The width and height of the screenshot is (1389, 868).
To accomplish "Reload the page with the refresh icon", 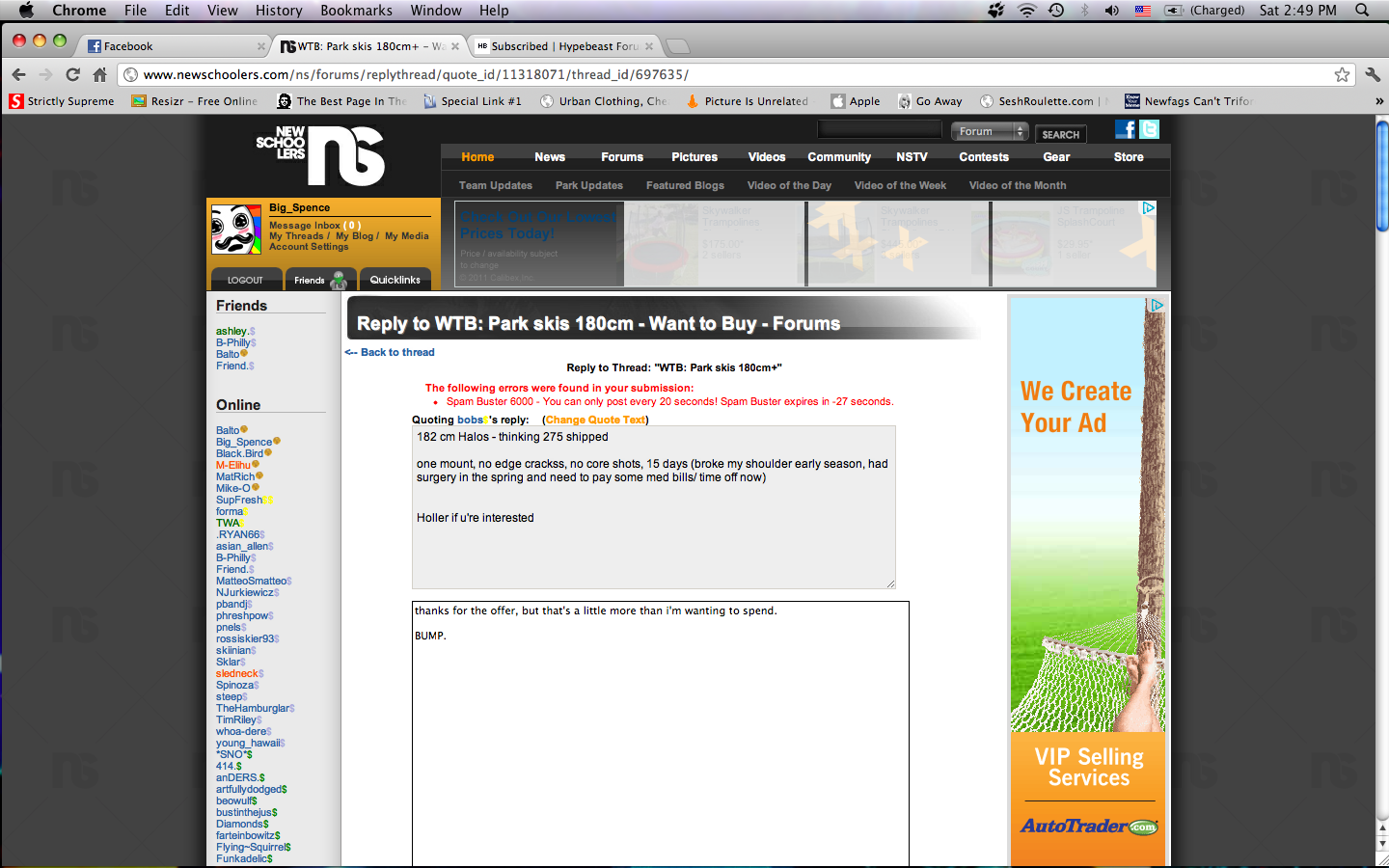I will tap(72, 74).
